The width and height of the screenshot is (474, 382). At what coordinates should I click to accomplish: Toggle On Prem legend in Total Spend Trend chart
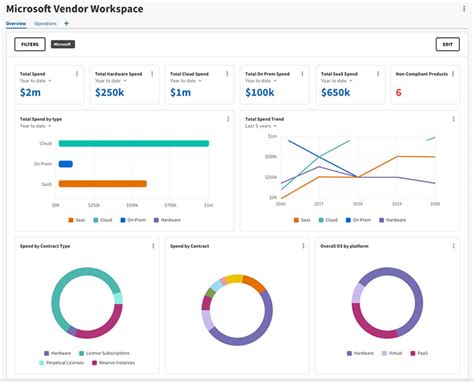(358, 220)
